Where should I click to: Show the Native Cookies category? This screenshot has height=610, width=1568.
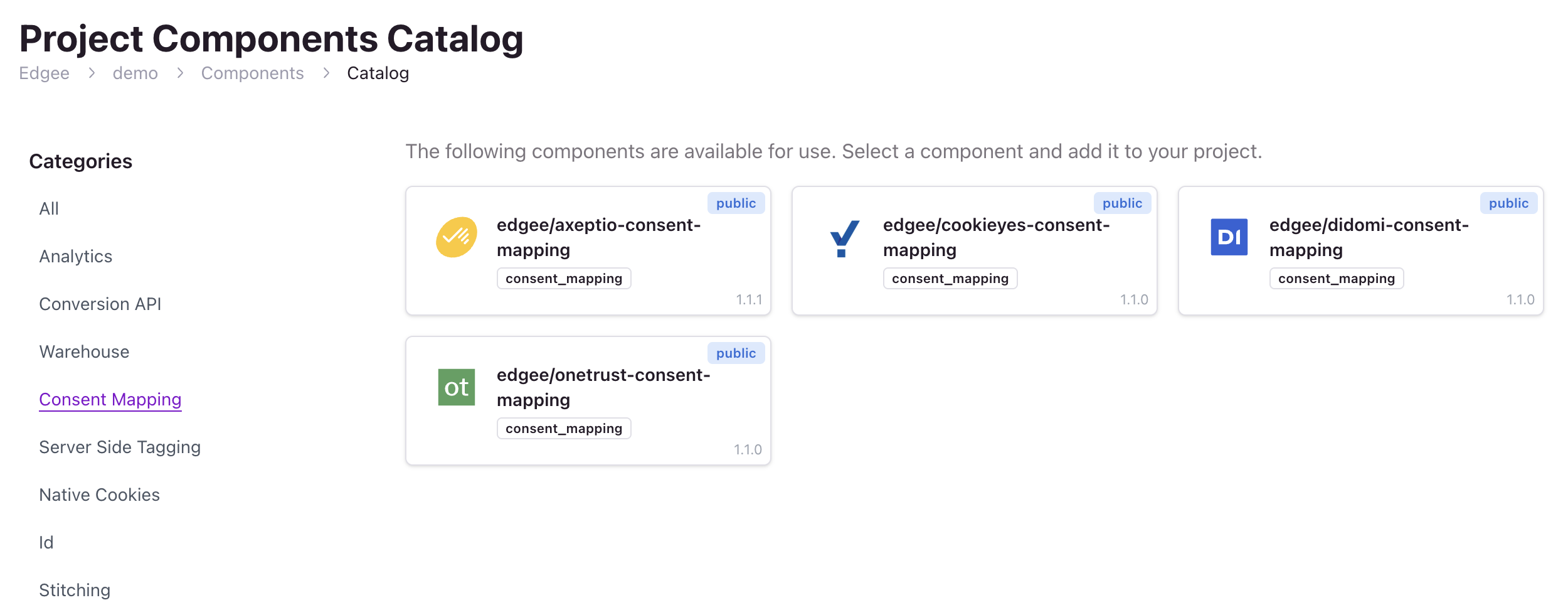tap(100, 495)
